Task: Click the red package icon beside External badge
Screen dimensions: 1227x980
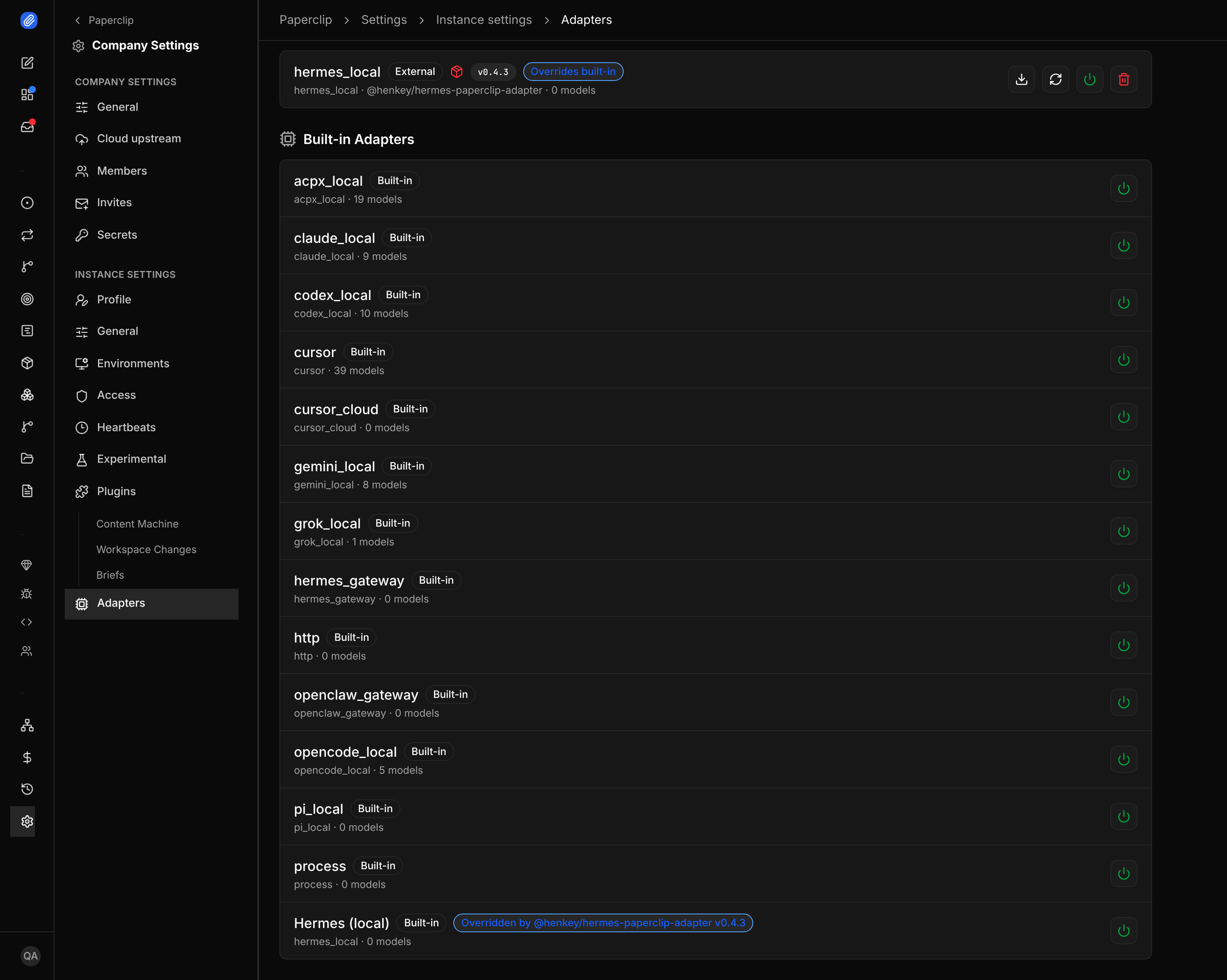Action: tap(456, 72)
